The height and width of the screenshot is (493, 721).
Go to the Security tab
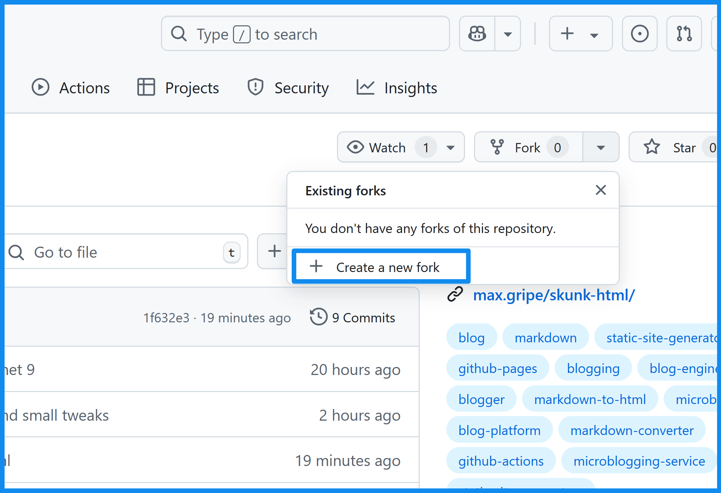(x=288, y=88)
